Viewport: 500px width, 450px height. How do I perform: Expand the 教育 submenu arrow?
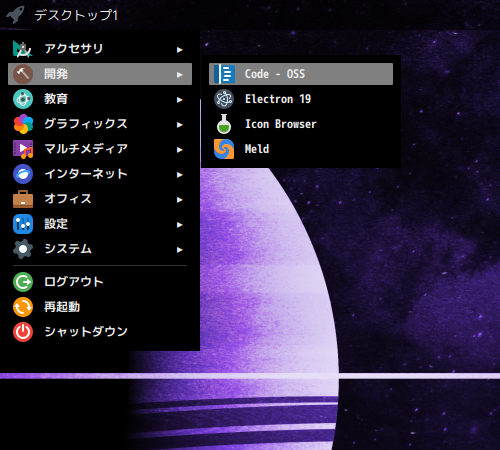(x=180, y=100)
